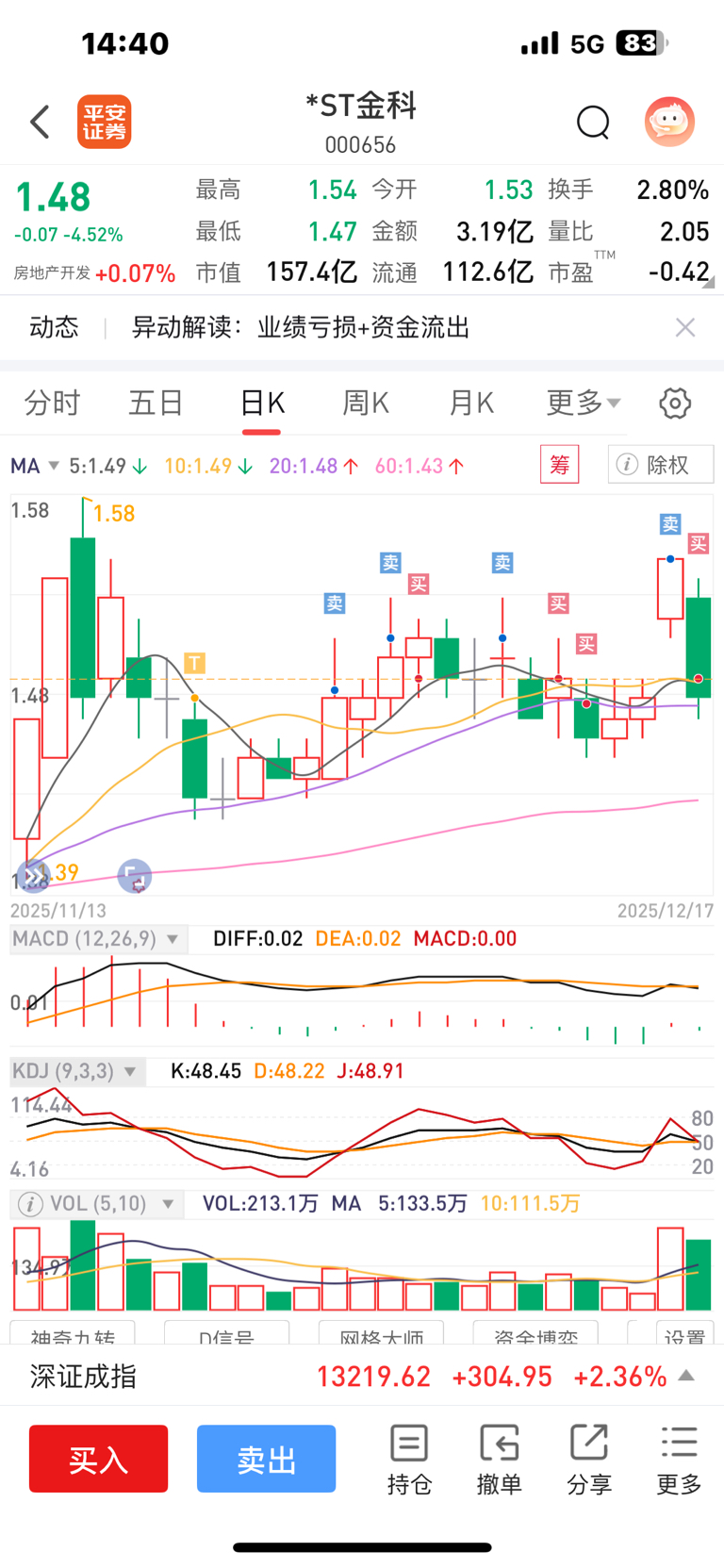Select the 资金博弈 indicator
The image size is (724, 1568).
tap(535, 1334)
